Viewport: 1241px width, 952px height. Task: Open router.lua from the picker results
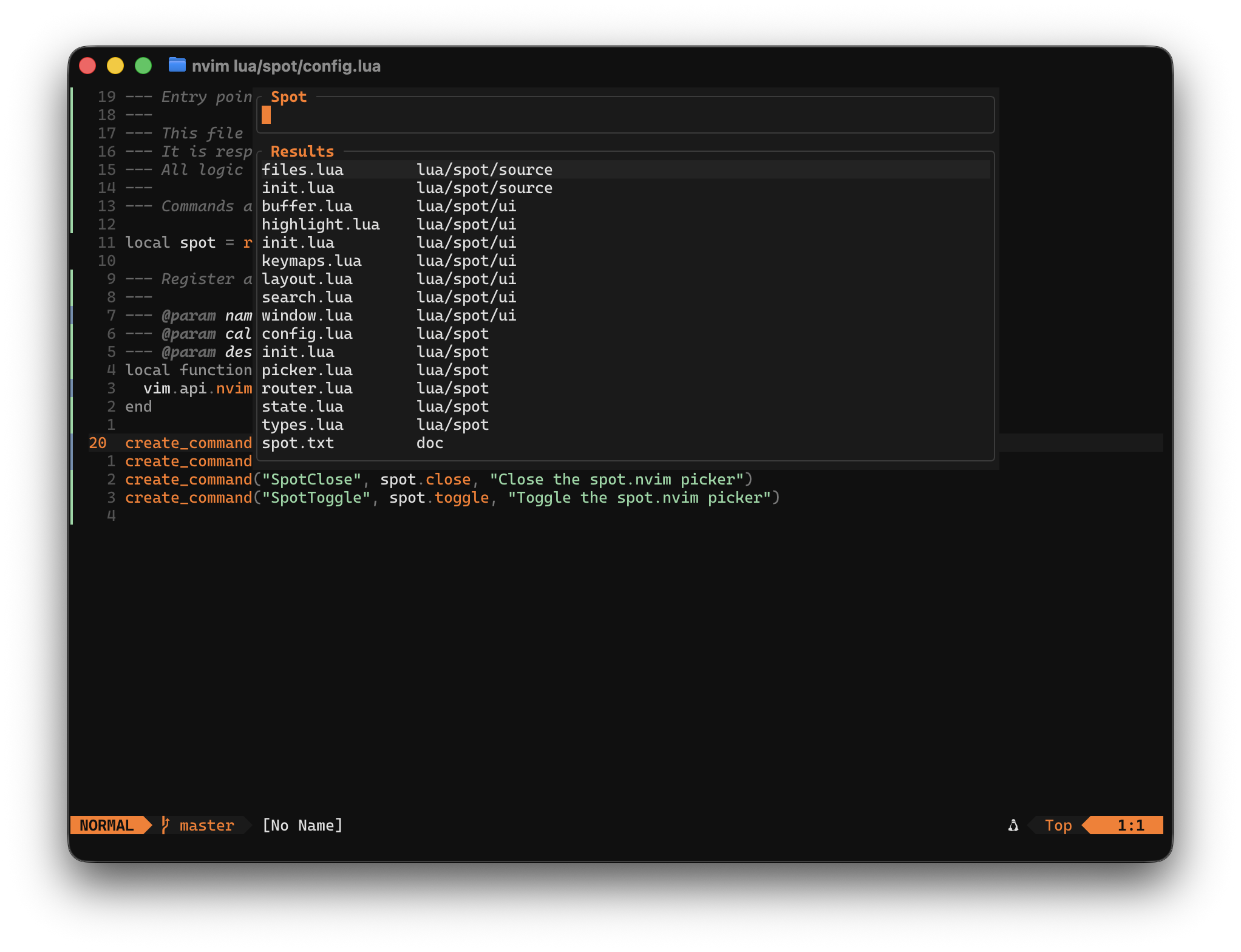[x=307, y=388]
